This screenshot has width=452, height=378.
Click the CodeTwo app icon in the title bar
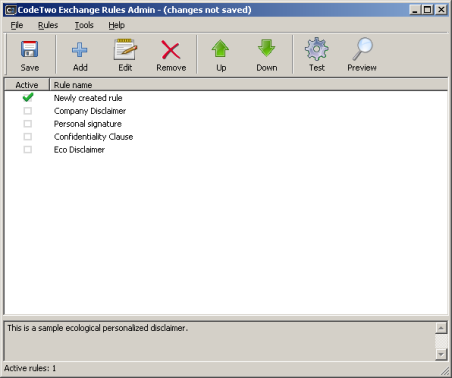click(x=11, y=10)
